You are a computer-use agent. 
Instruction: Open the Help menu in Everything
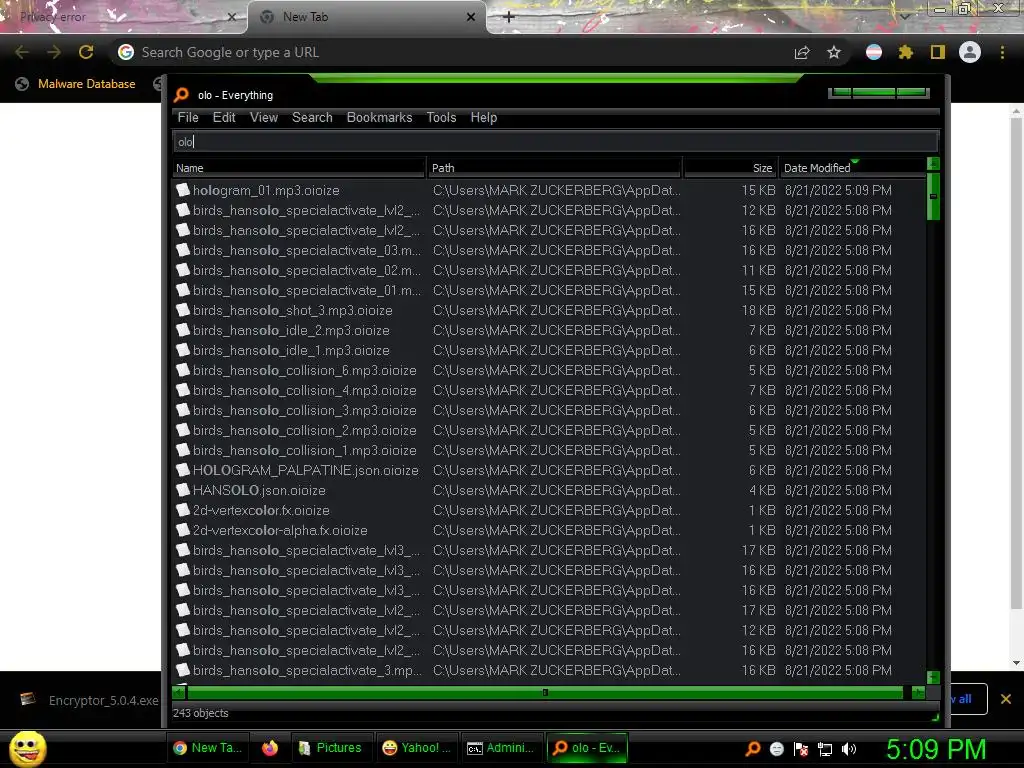point(484,118)
